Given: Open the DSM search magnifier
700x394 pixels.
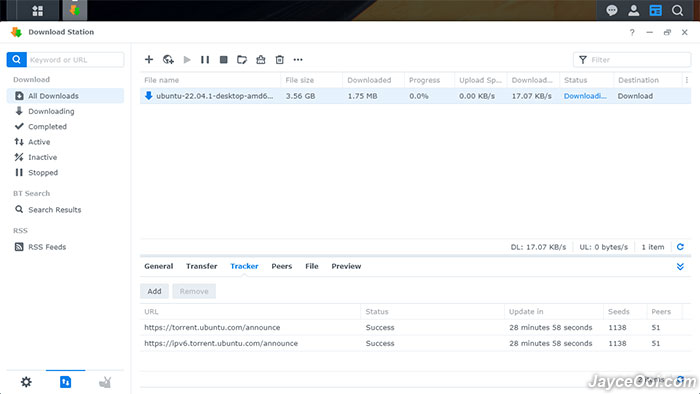Looking at the screenshot, I should [x=677, y=10].
